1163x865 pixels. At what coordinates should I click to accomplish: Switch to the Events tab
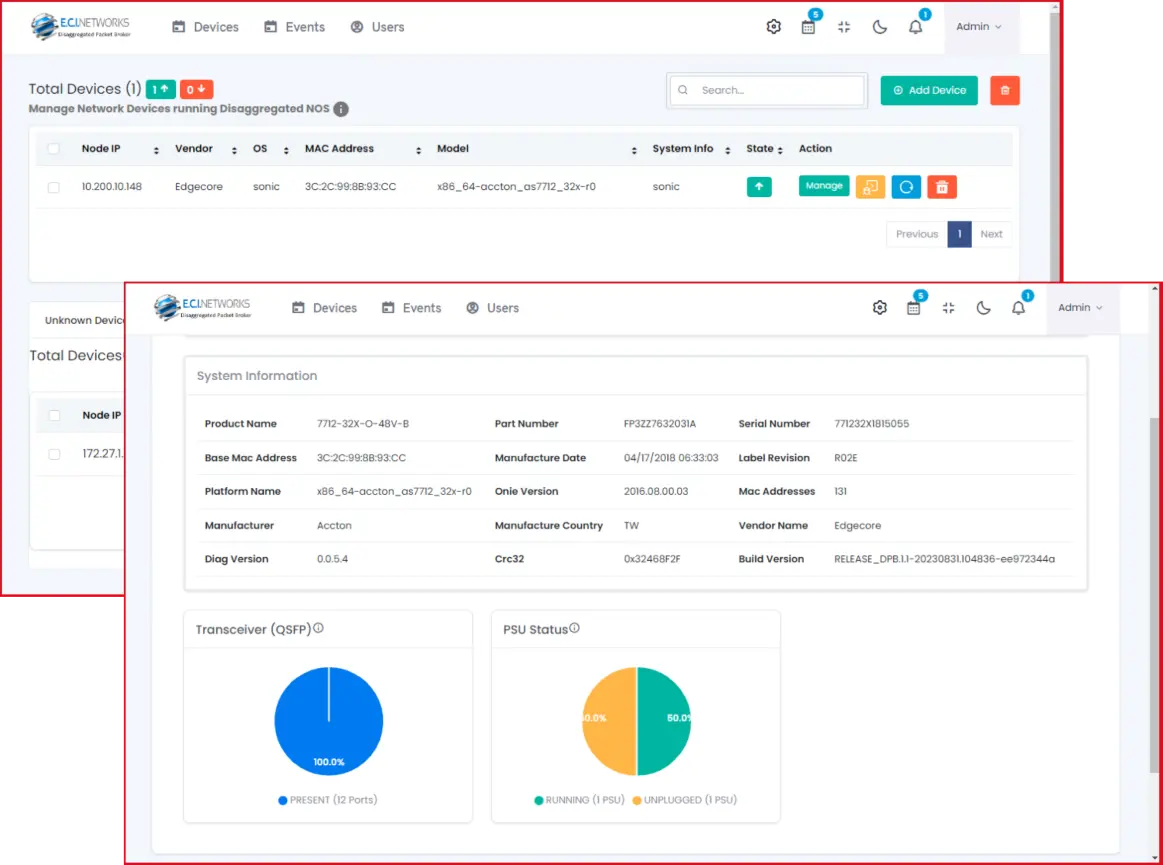point(294,27)
